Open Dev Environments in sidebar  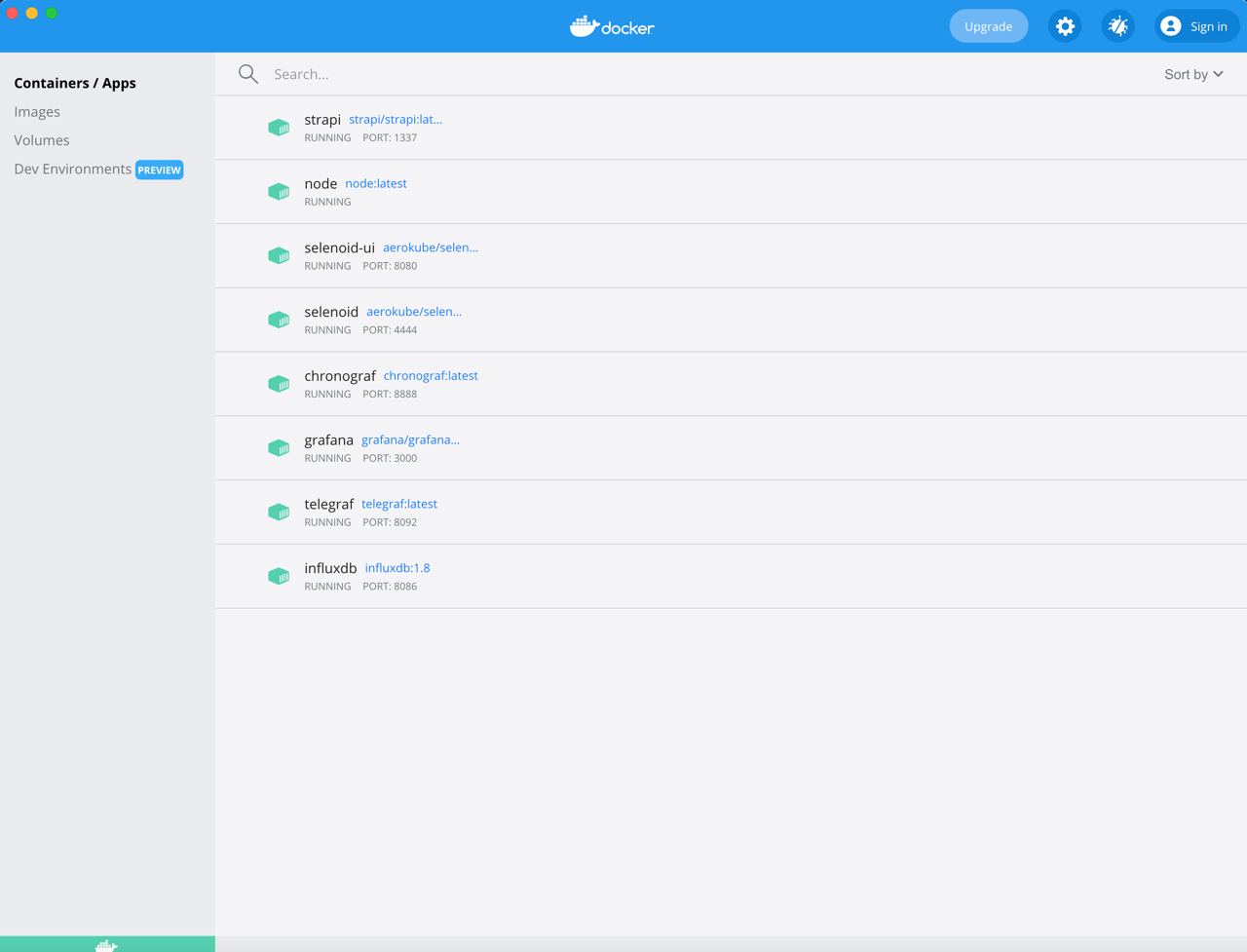(73, 169)
